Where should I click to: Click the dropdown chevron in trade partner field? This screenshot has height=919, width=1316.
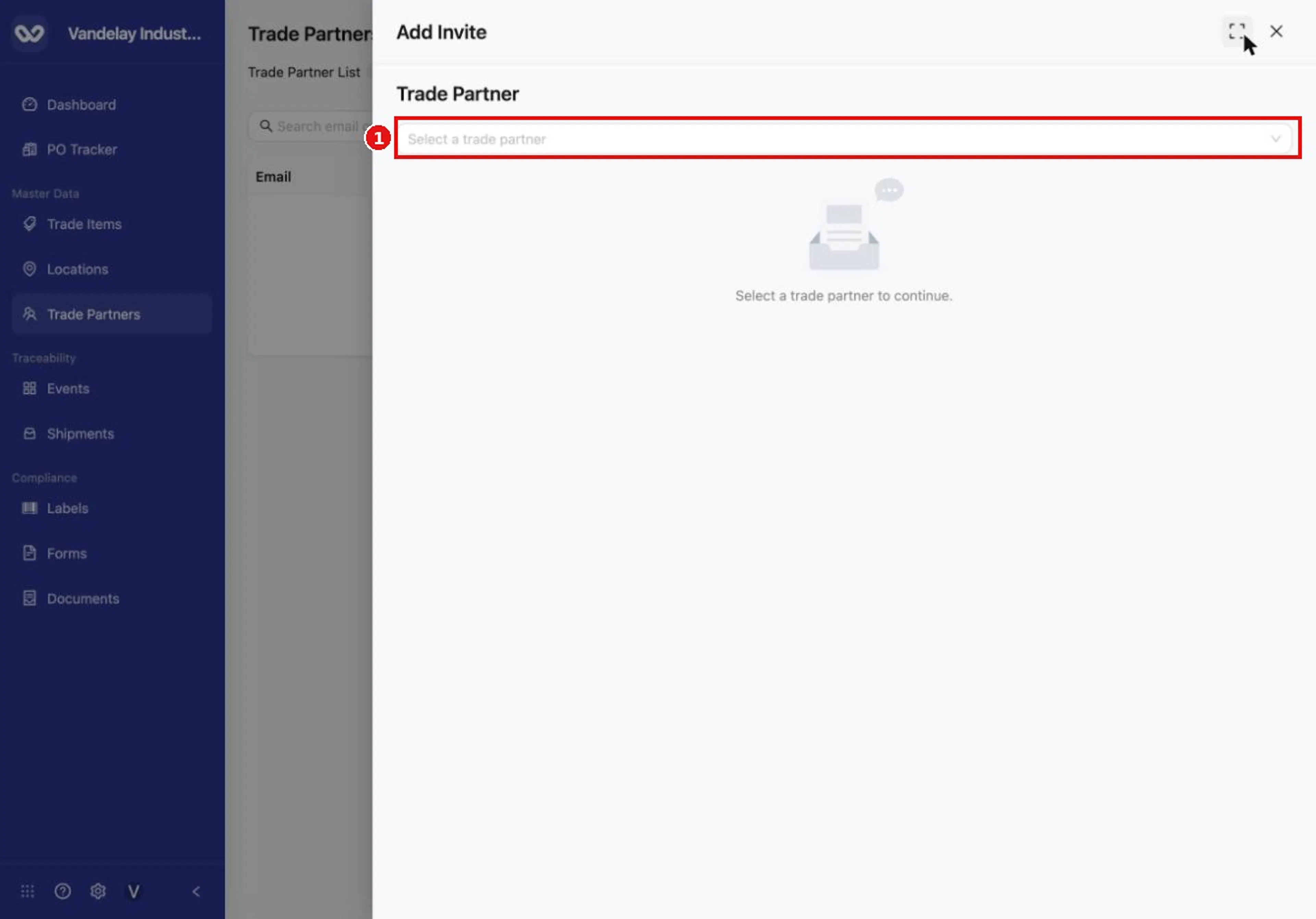(1275, 139)
